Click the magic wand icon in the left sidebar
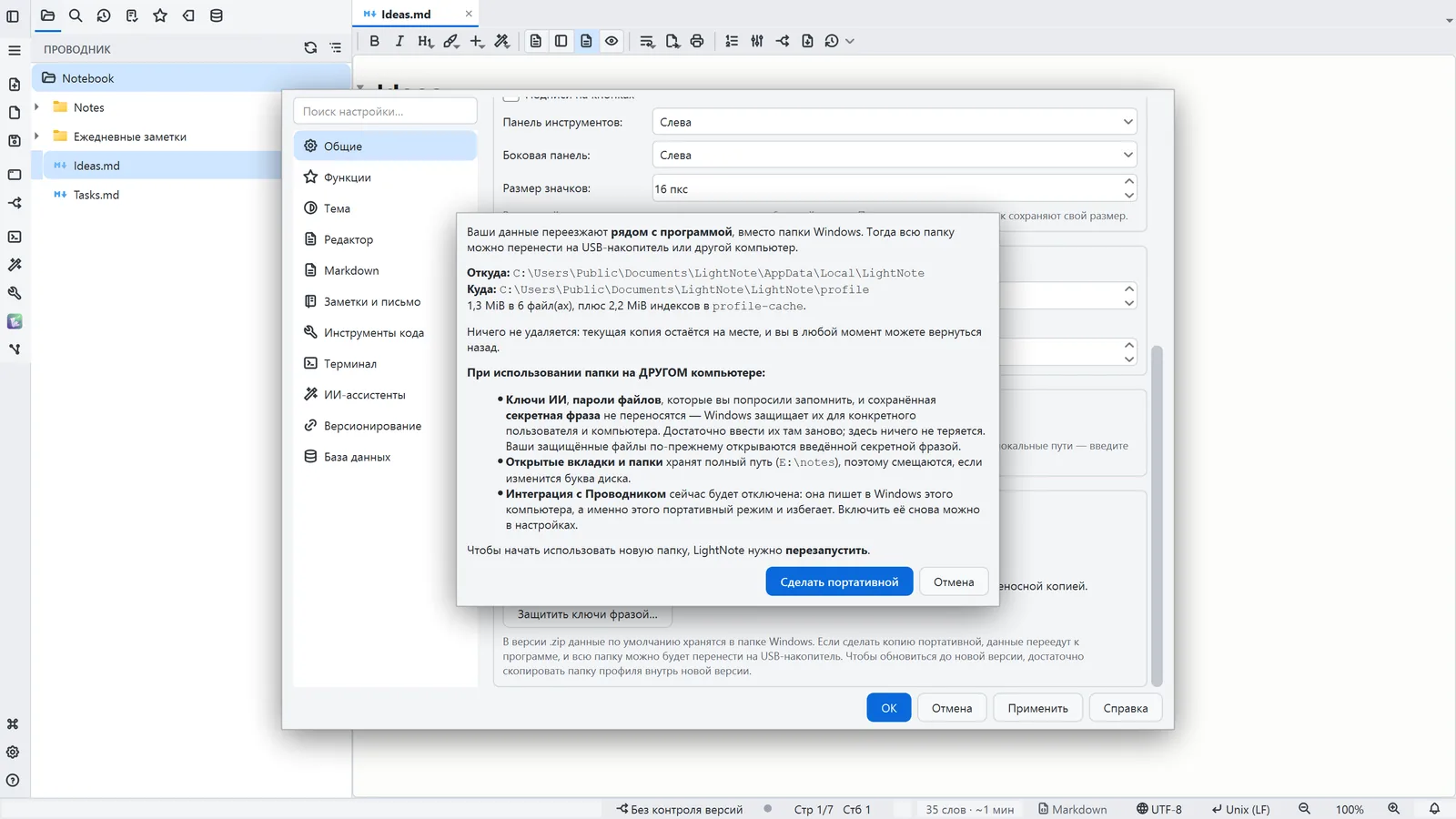The height and width of the screenshot is (819, 1456). 15,265
